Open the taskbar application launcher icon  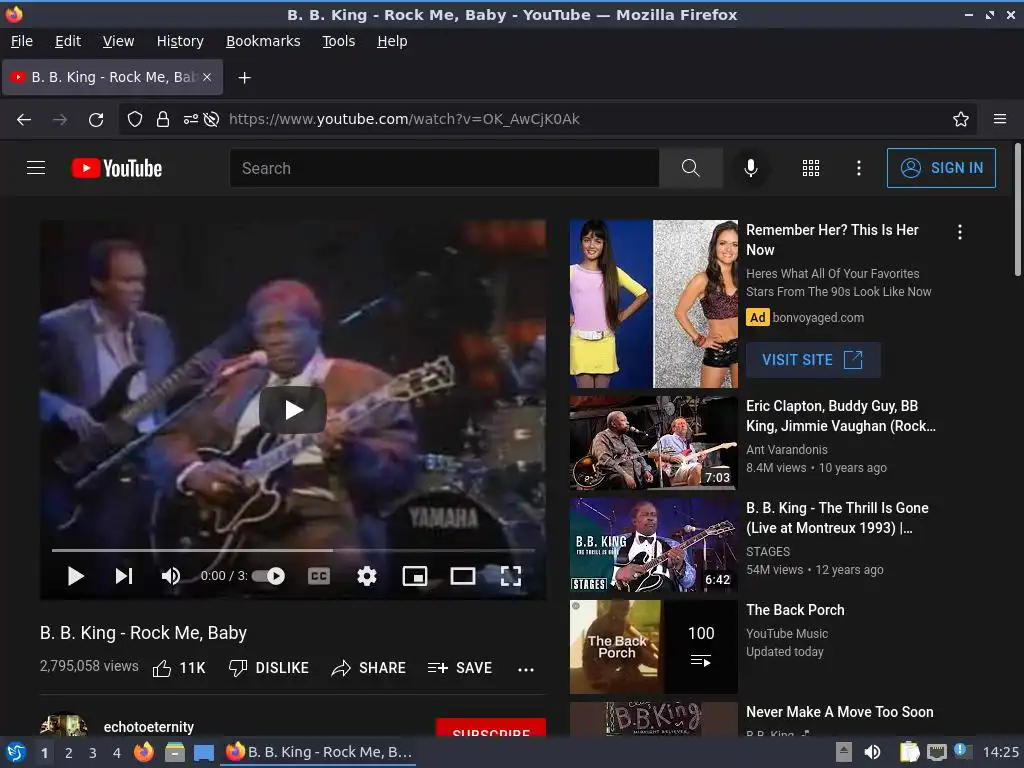16,752
